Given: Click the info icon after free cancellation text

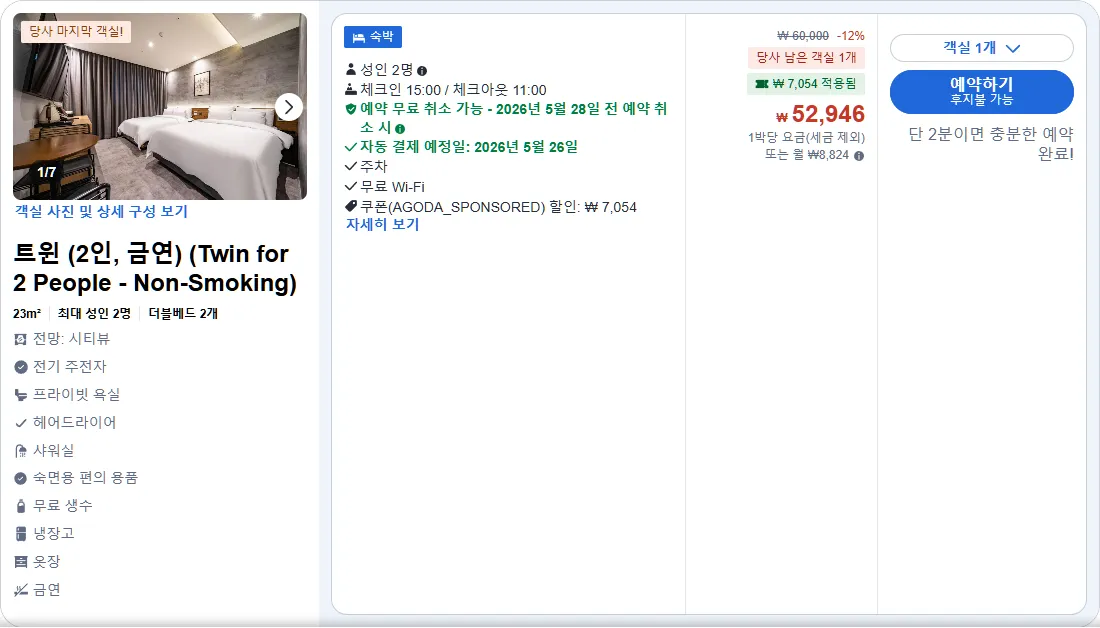Looking at the screenshot, I should click(x=400, y=129).
